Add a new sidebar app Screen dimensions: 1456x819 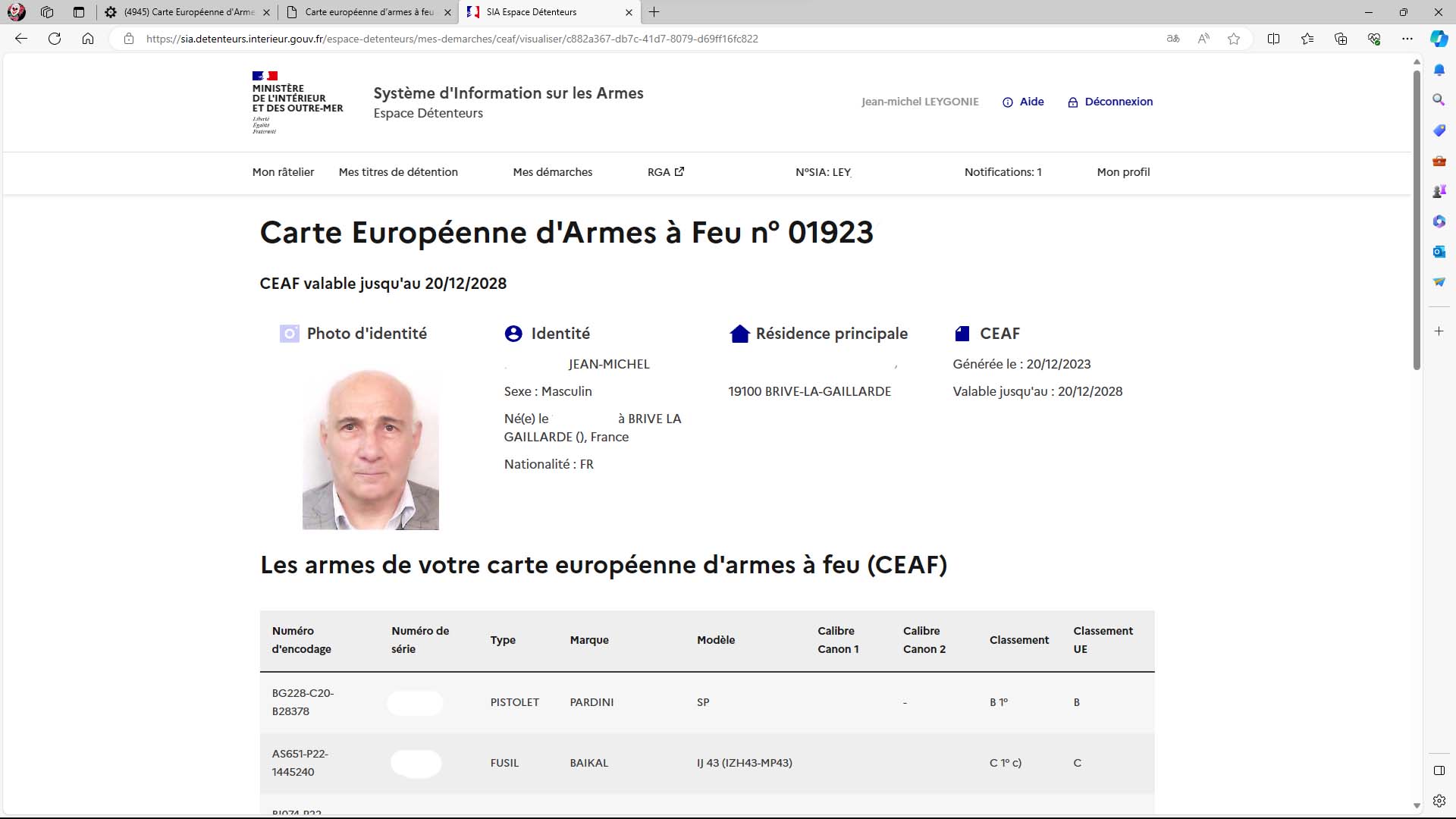[1439, 331]
